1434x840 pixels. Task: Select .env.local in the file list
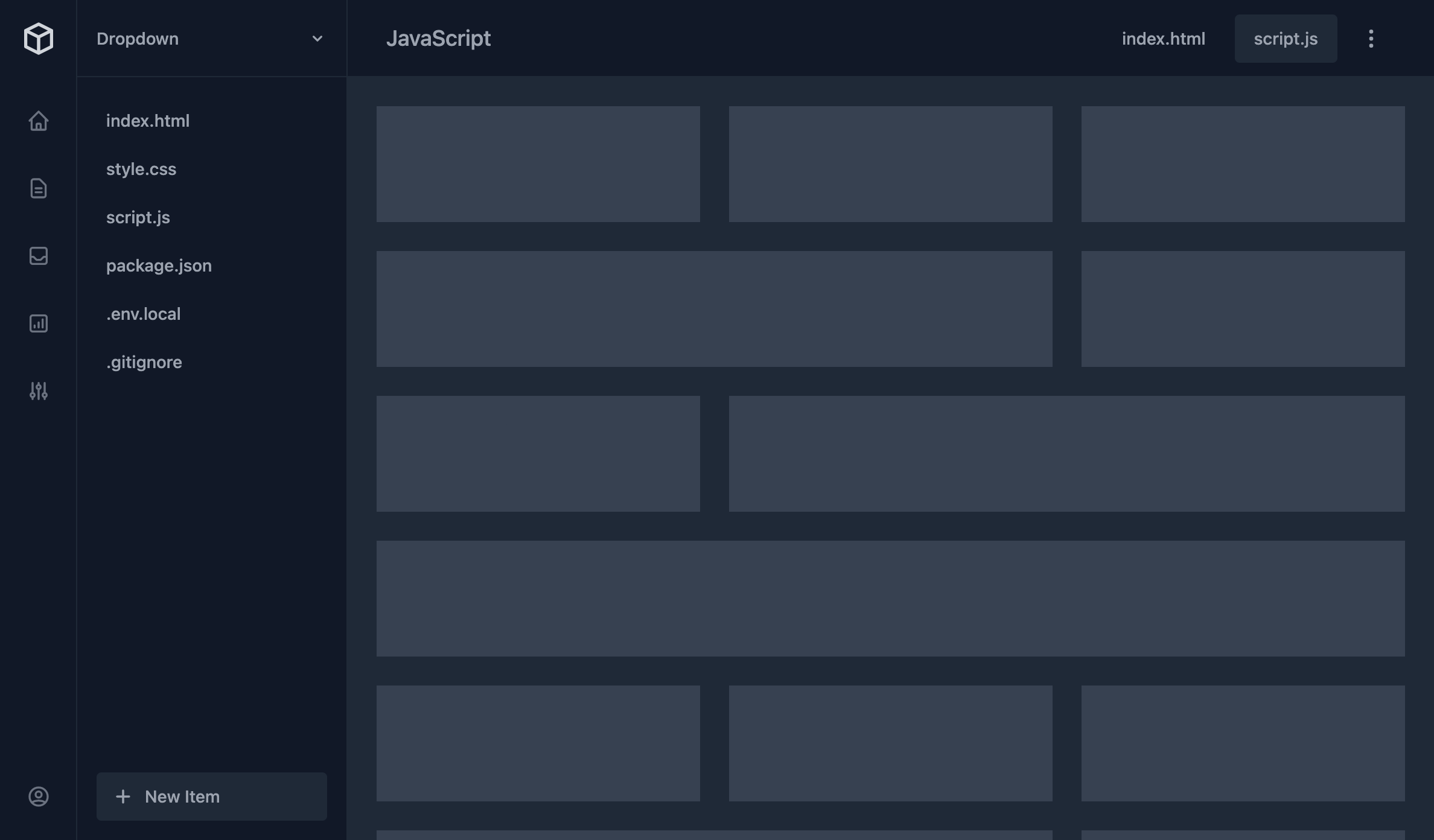click(x=143, y=314)
